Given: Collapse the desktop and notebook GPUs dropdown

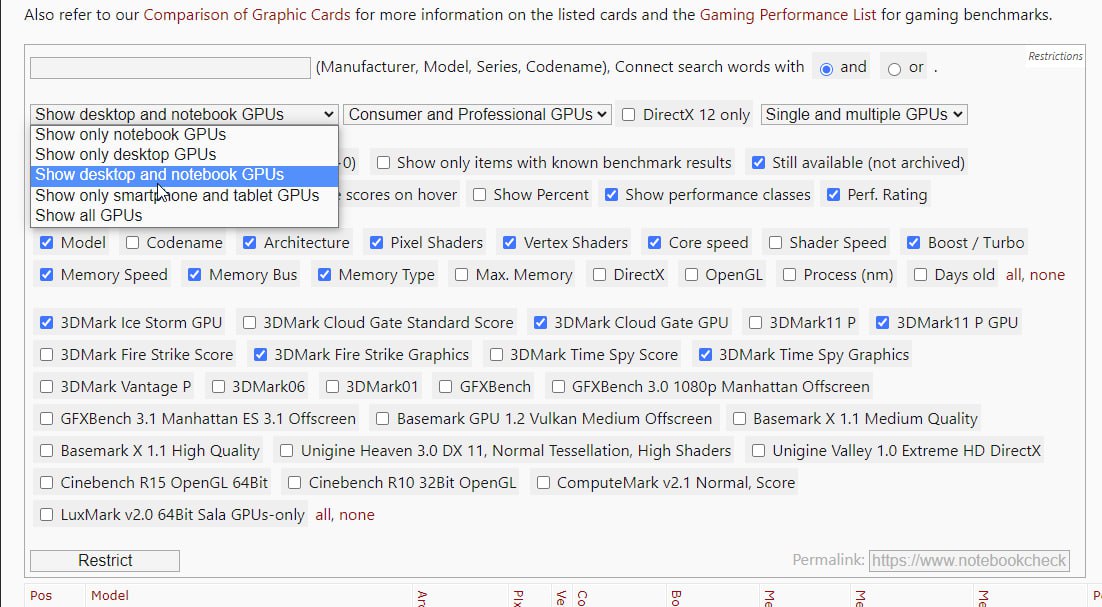Looking at the screenshot, I should coord(184,114).
